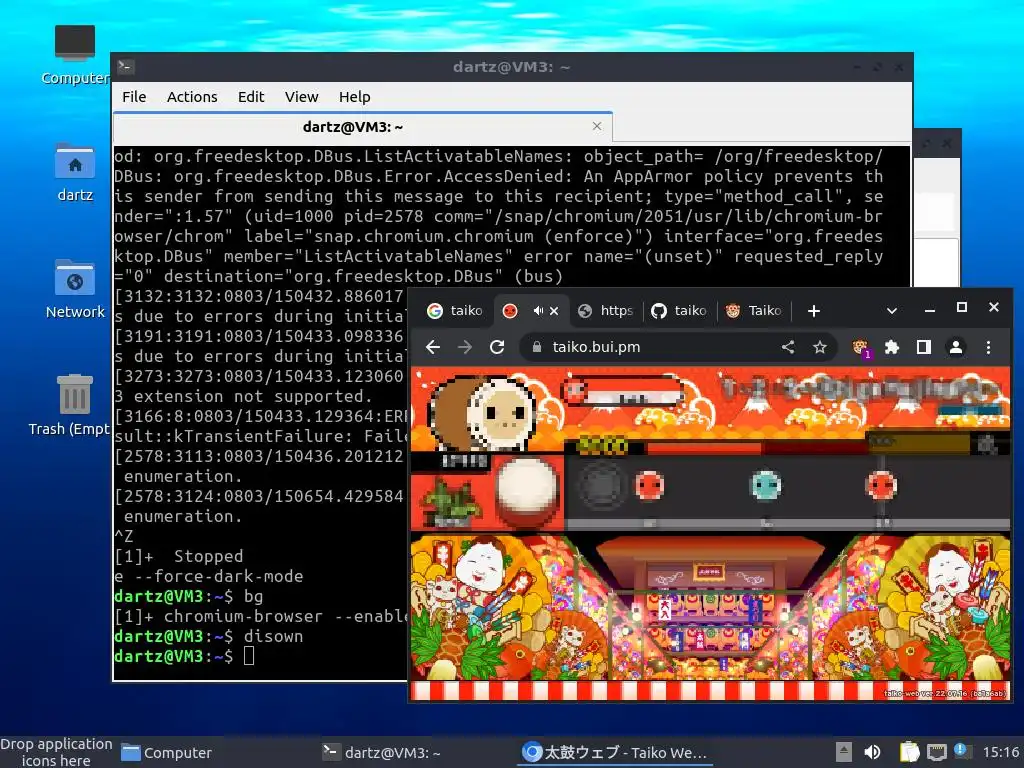The image size is (1024, 768).
Task: Open the terminal View menu
Action: tap(301, 97)
